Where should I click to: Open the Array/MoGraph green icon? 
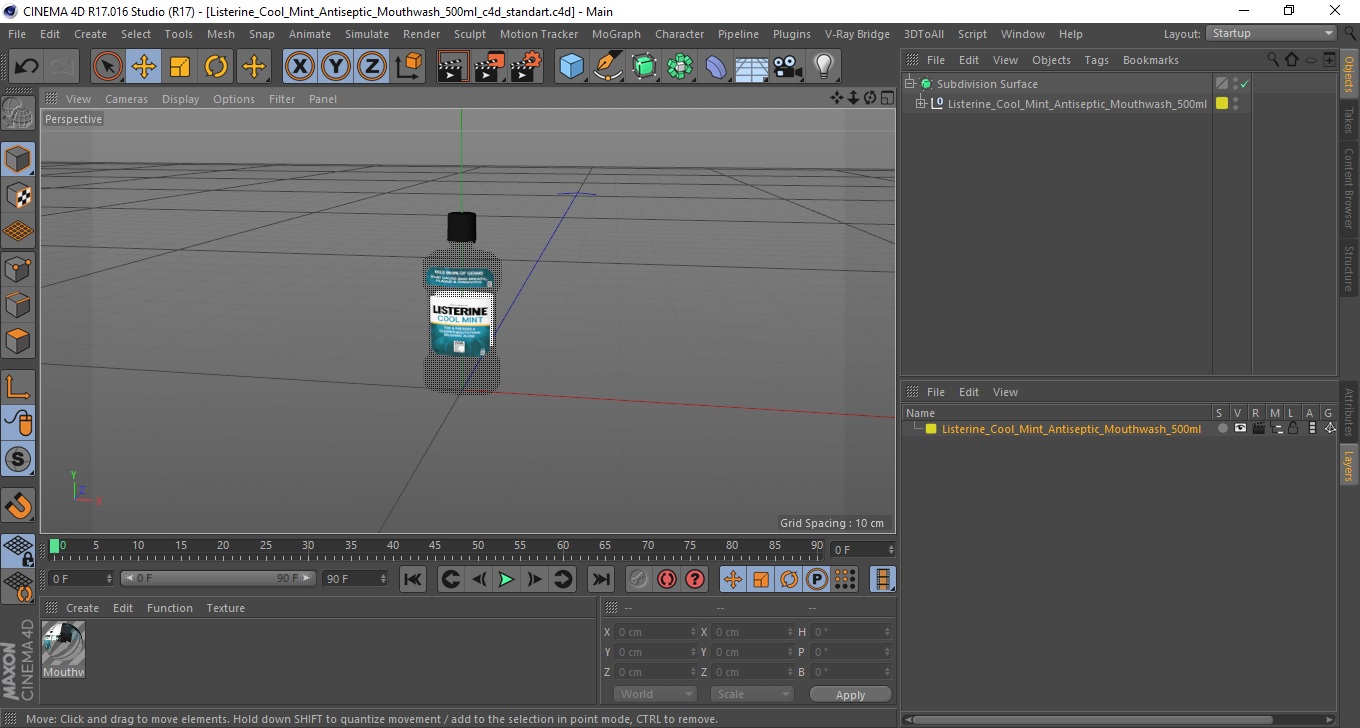coord(680,67)
